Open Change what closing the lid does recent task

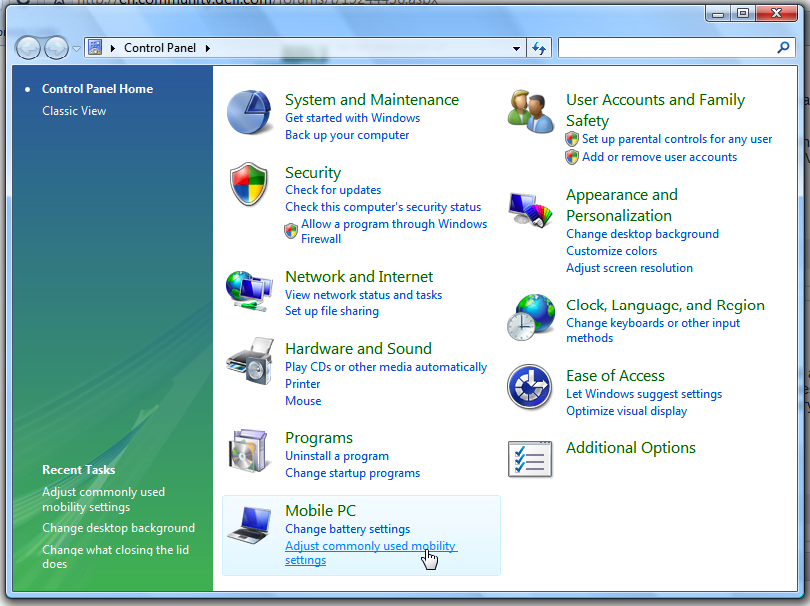pyautogui.click(x=116, y=557)
